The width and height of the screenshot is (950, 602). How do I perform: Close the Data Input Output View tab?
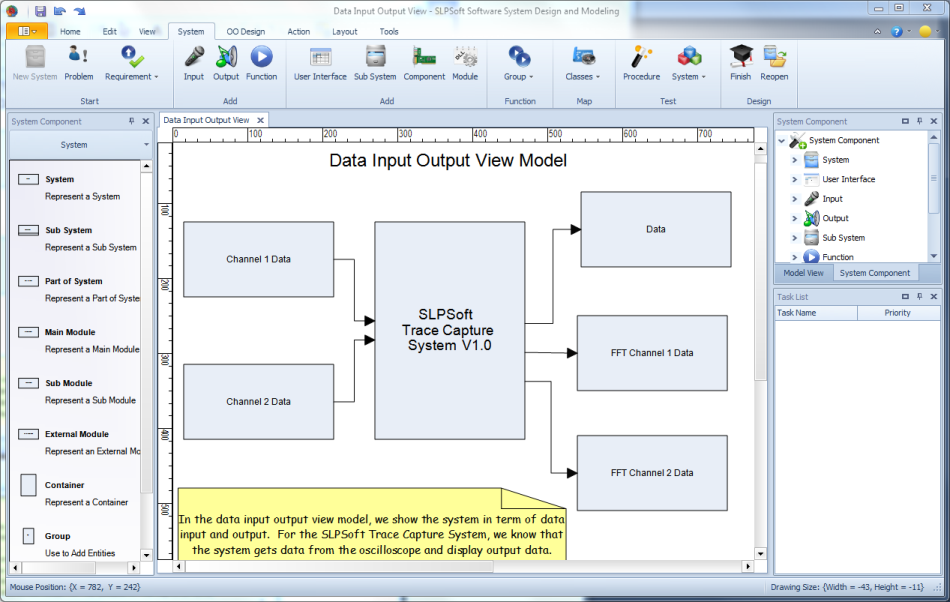tap(261, 120)
